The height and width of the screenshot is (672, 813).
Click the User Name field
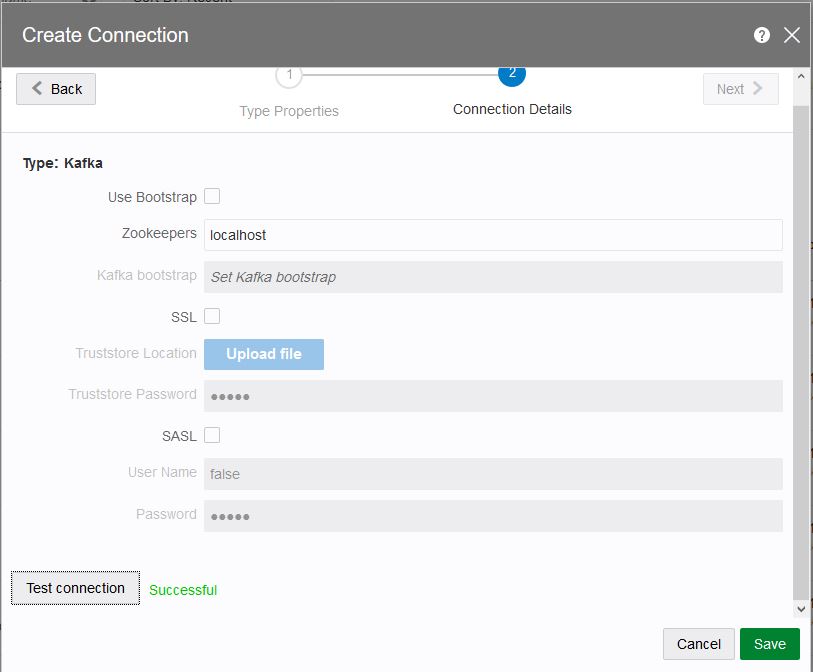pos(493,474)
